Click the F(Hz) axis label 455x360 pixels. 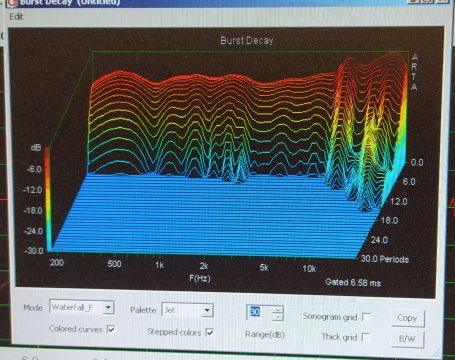point(200,278)
